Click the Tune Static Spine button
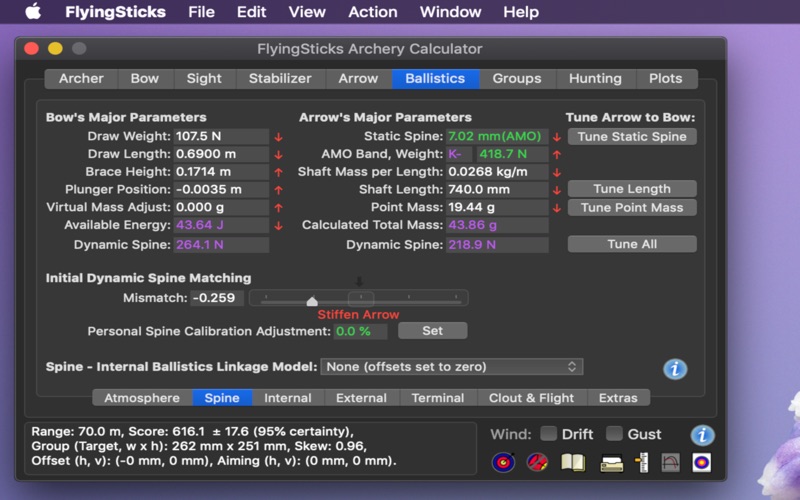 632,137
